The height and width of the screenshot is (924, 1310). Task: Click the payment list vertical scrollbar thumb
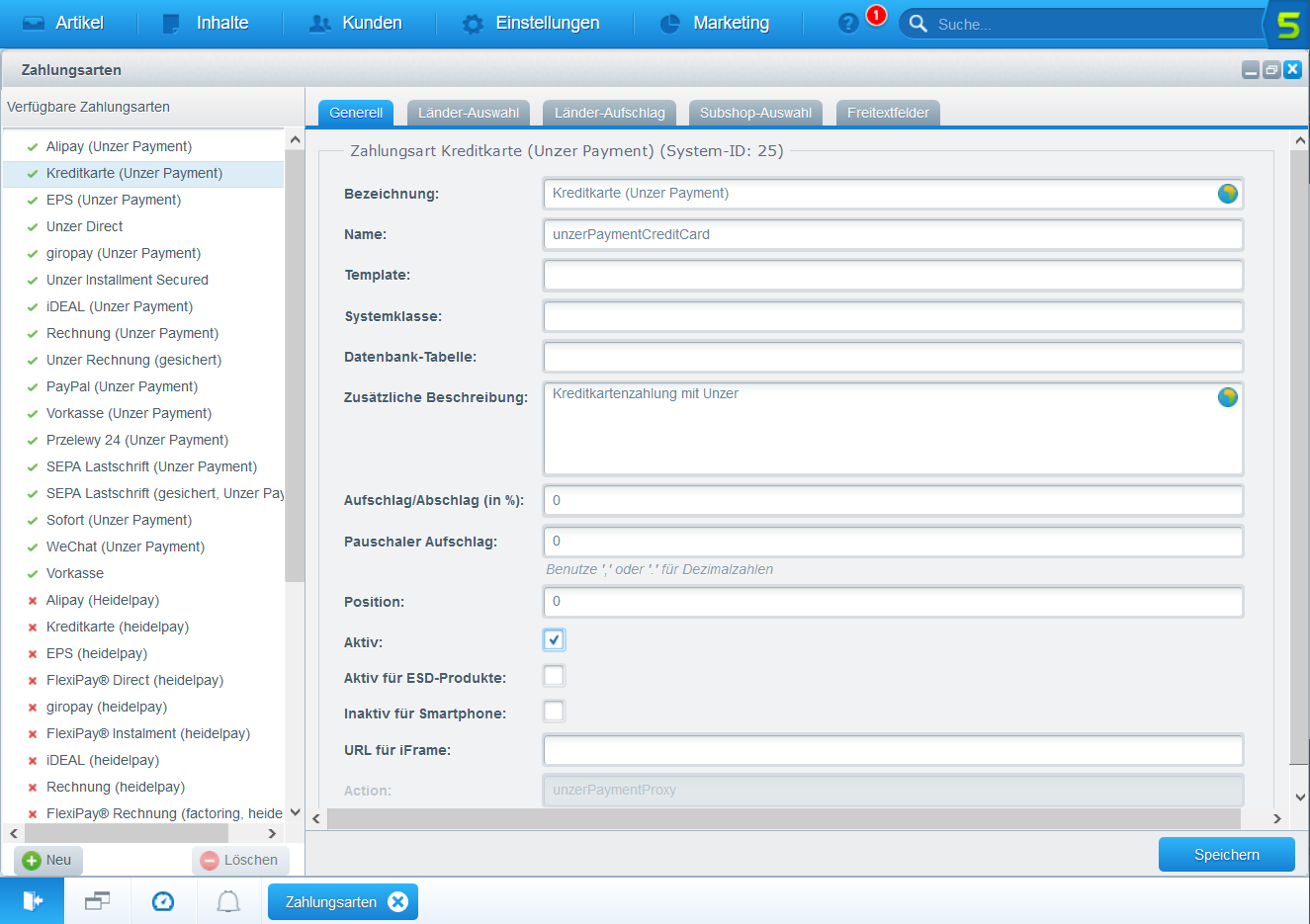(295, 367)
